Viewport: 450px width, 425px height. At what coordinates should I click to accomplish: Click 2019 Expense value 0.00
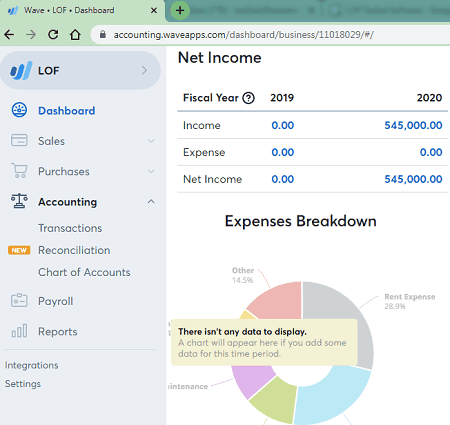pos(283,152)
